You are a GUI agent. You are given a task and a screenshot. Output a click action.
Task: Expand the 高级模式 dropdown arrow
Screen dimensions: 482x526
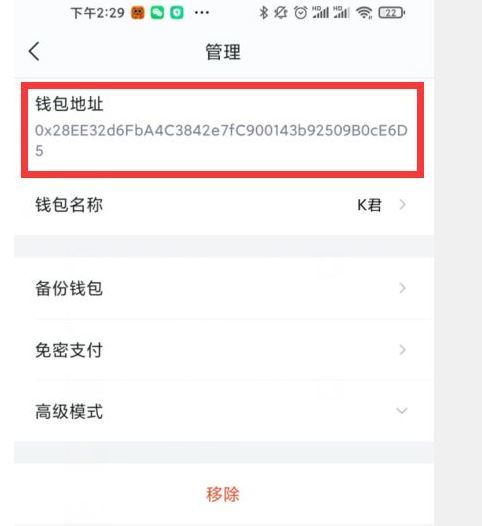click(x=402, y=411)
